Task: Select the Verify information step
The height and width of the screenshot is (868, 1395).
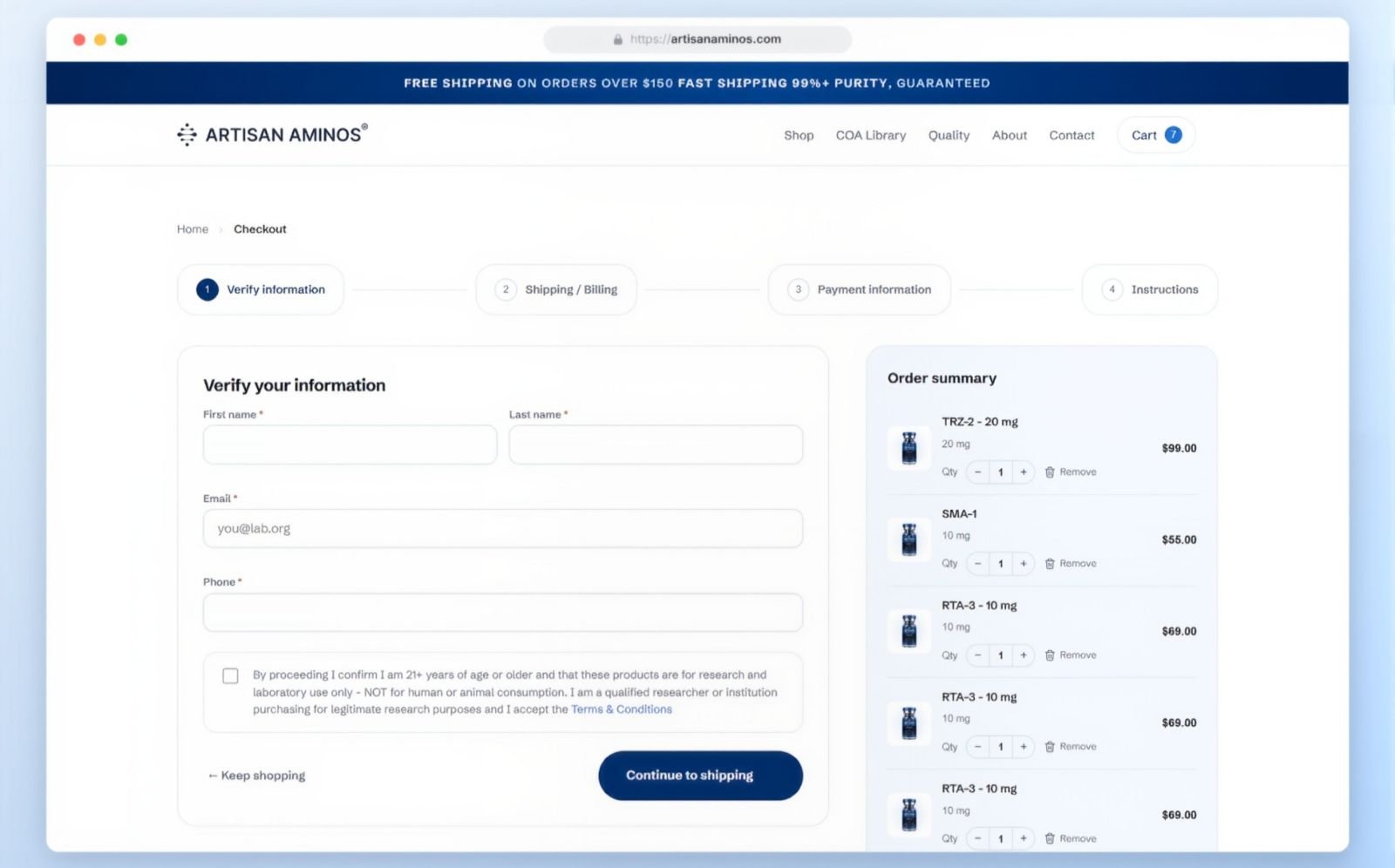Action: point(261,289)
